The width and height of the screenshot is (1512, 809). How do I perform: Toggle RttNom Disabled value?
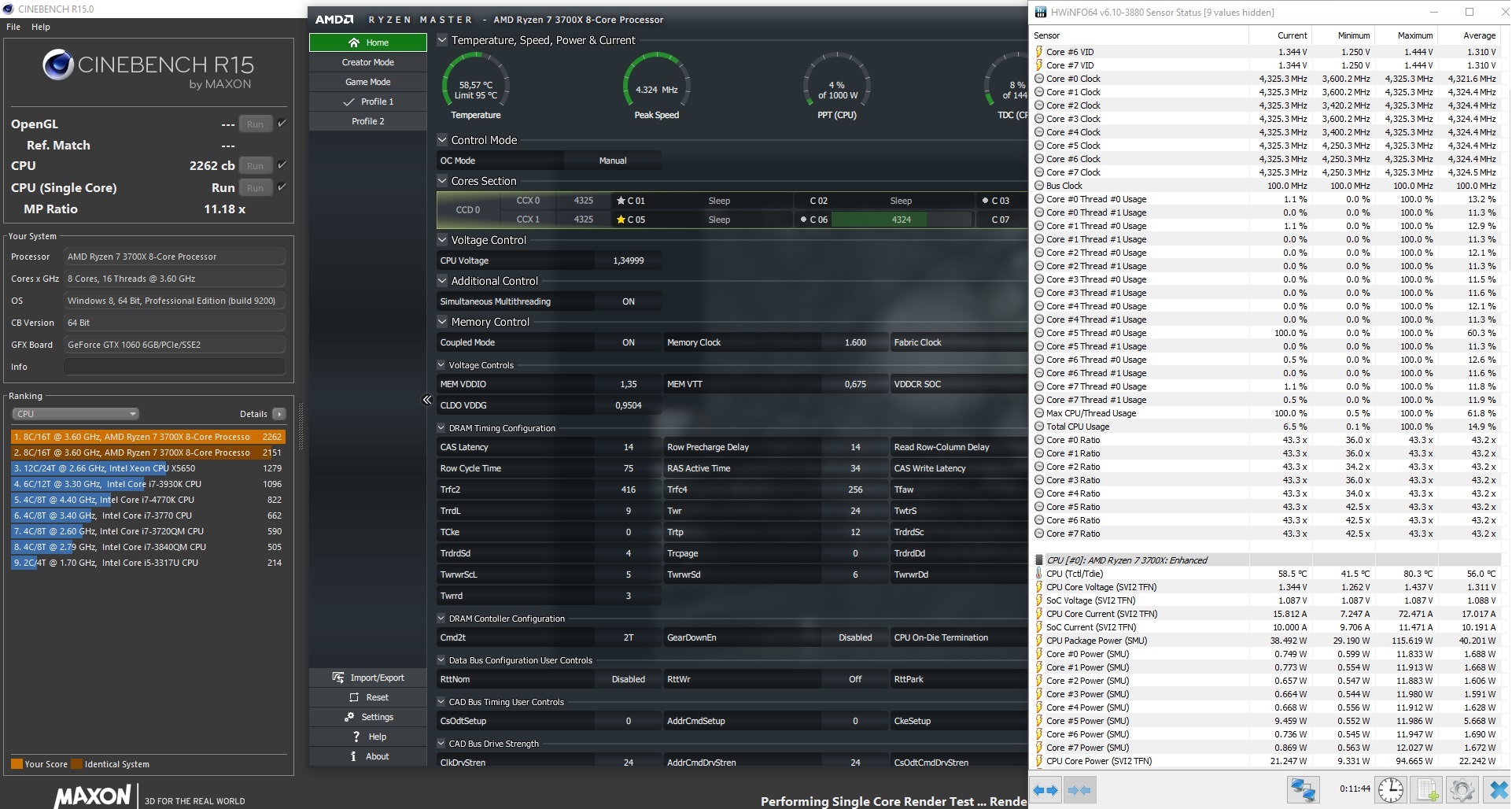[x=629, y=679]
